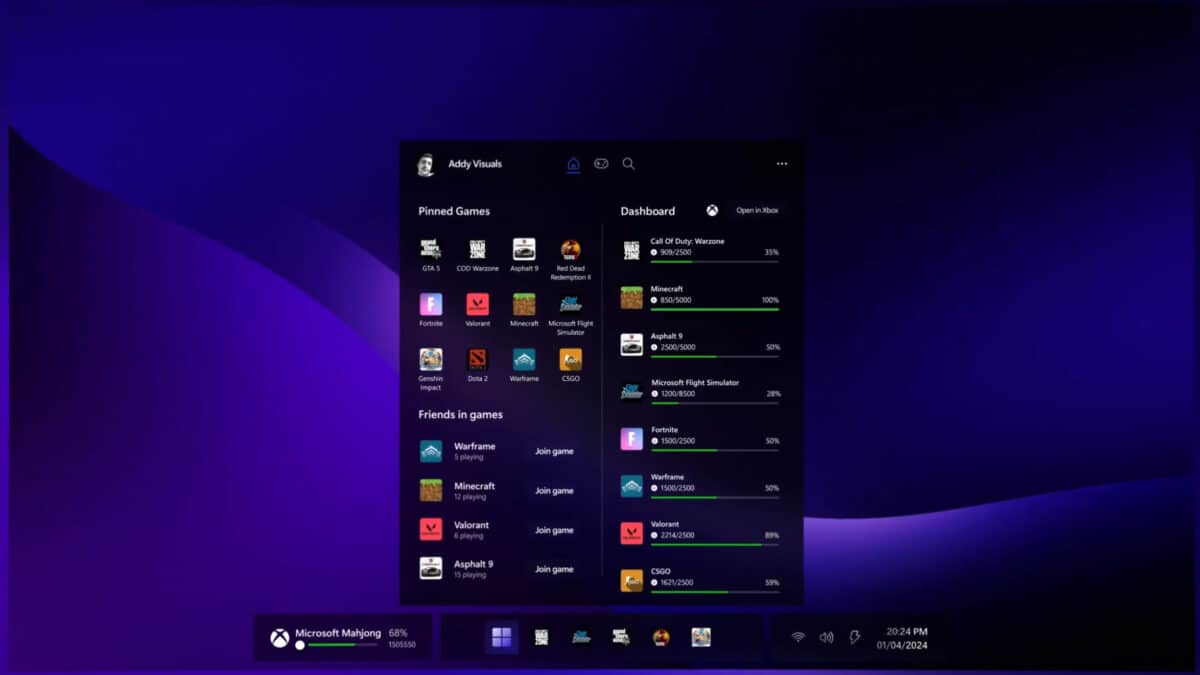Screen dimensions: 1200x675
Task: Join the Valorant game with friends
Action: coord(555,530)
